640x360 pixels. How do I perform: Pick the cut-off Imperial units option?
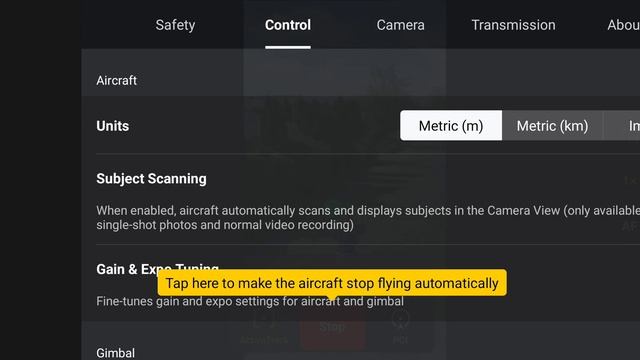(x=622, y=126)
